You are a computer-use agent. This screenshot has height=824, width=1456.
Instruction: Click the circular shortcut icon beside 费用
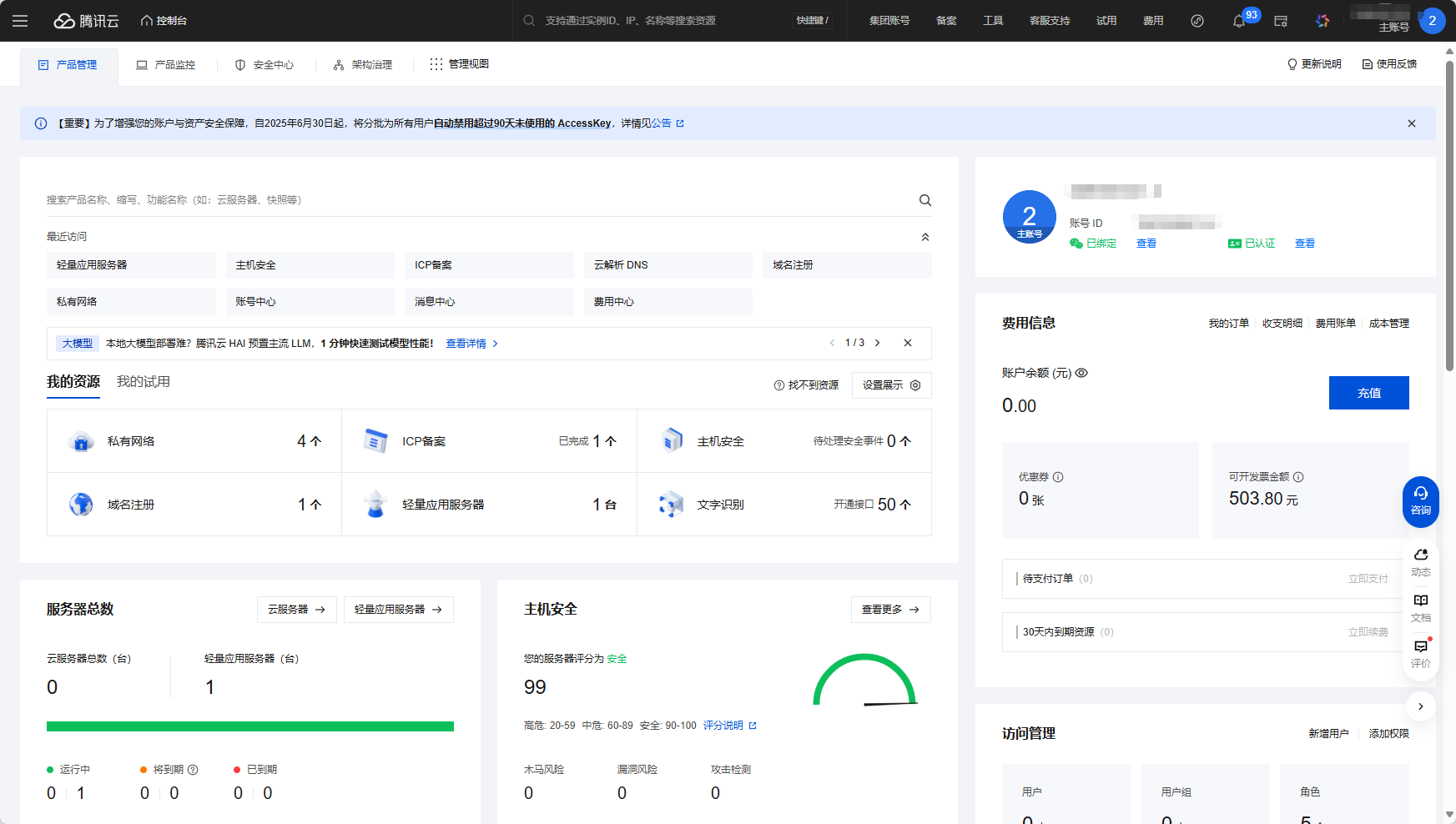click(1197, 21)
